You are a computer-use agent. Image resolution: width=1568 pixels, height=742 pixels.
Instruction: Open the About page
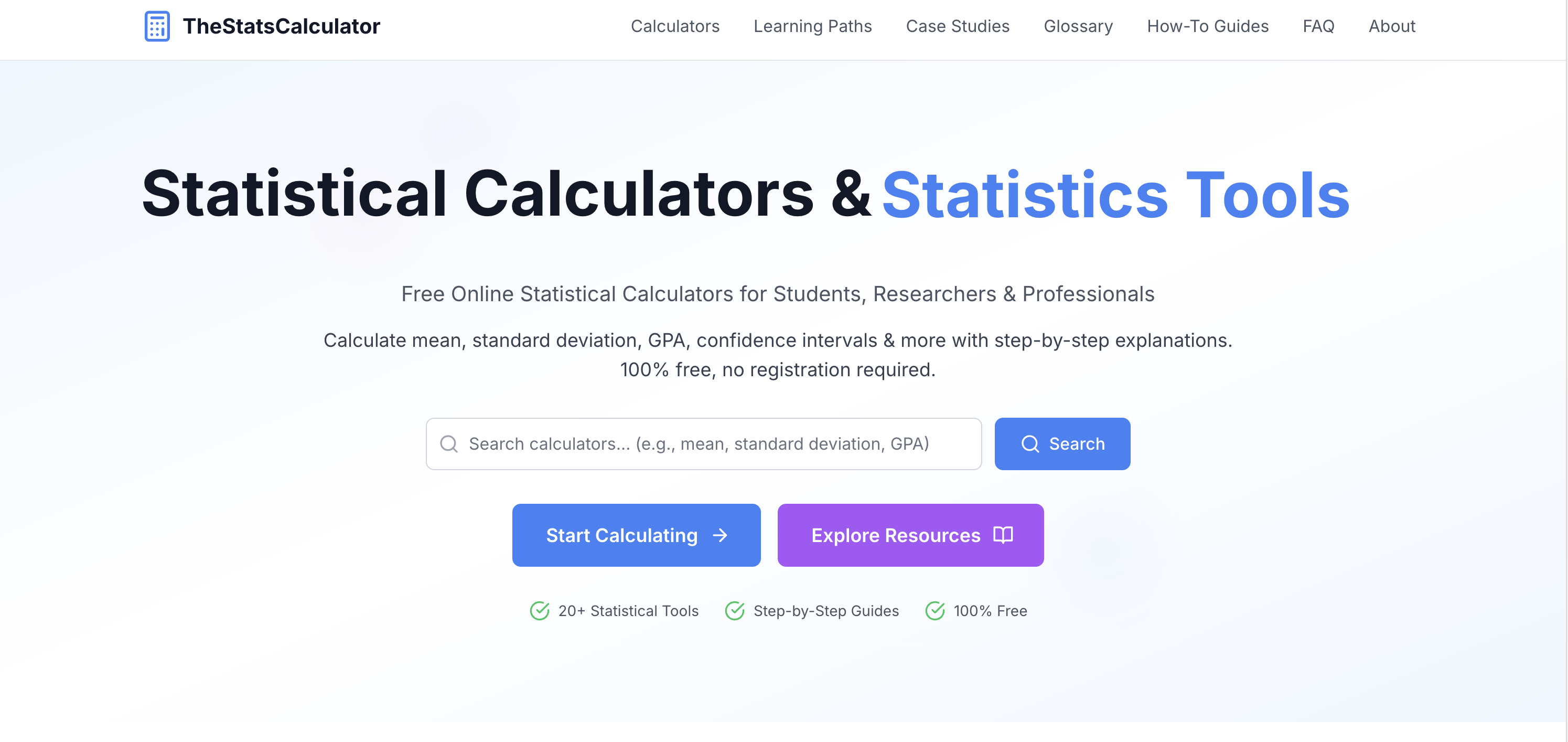(x=1391, y=26)
